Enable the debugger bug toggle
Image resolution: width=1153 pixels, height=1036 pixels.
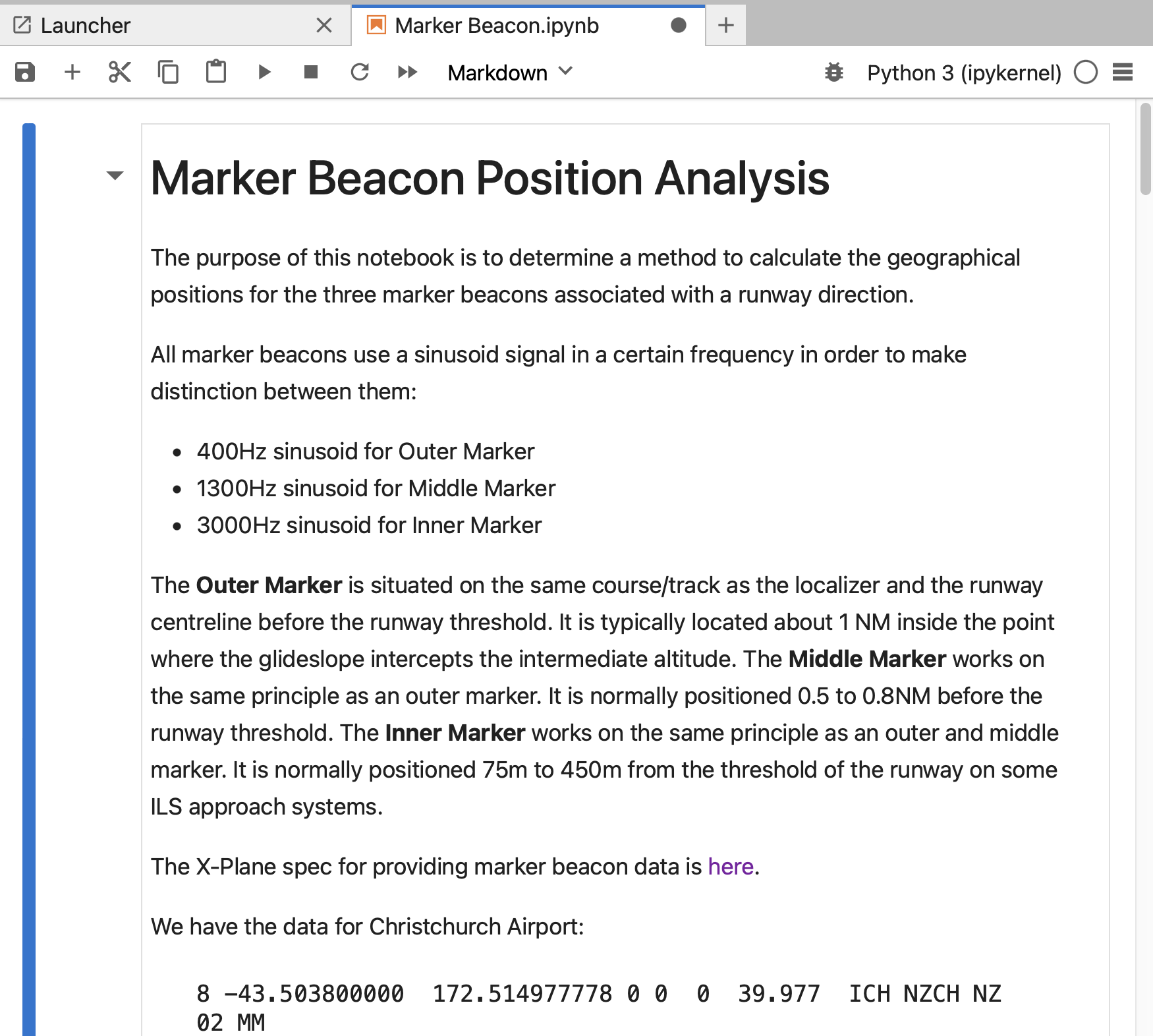click(833, 72)
